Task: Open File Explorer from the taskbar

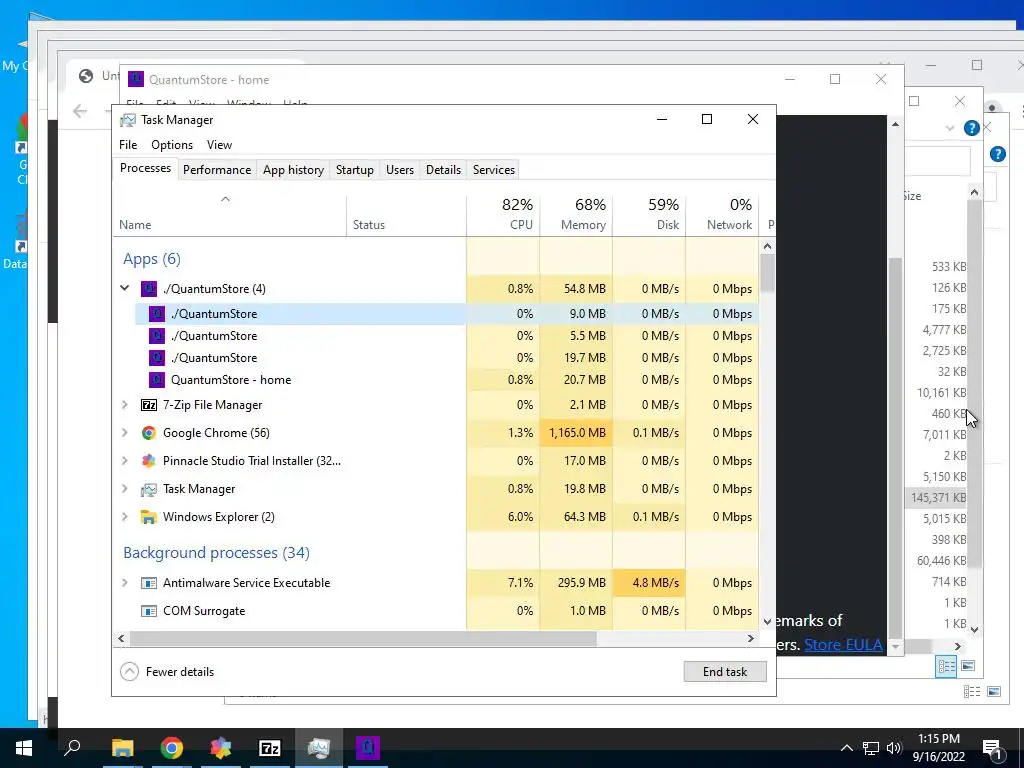Action: 122,748
